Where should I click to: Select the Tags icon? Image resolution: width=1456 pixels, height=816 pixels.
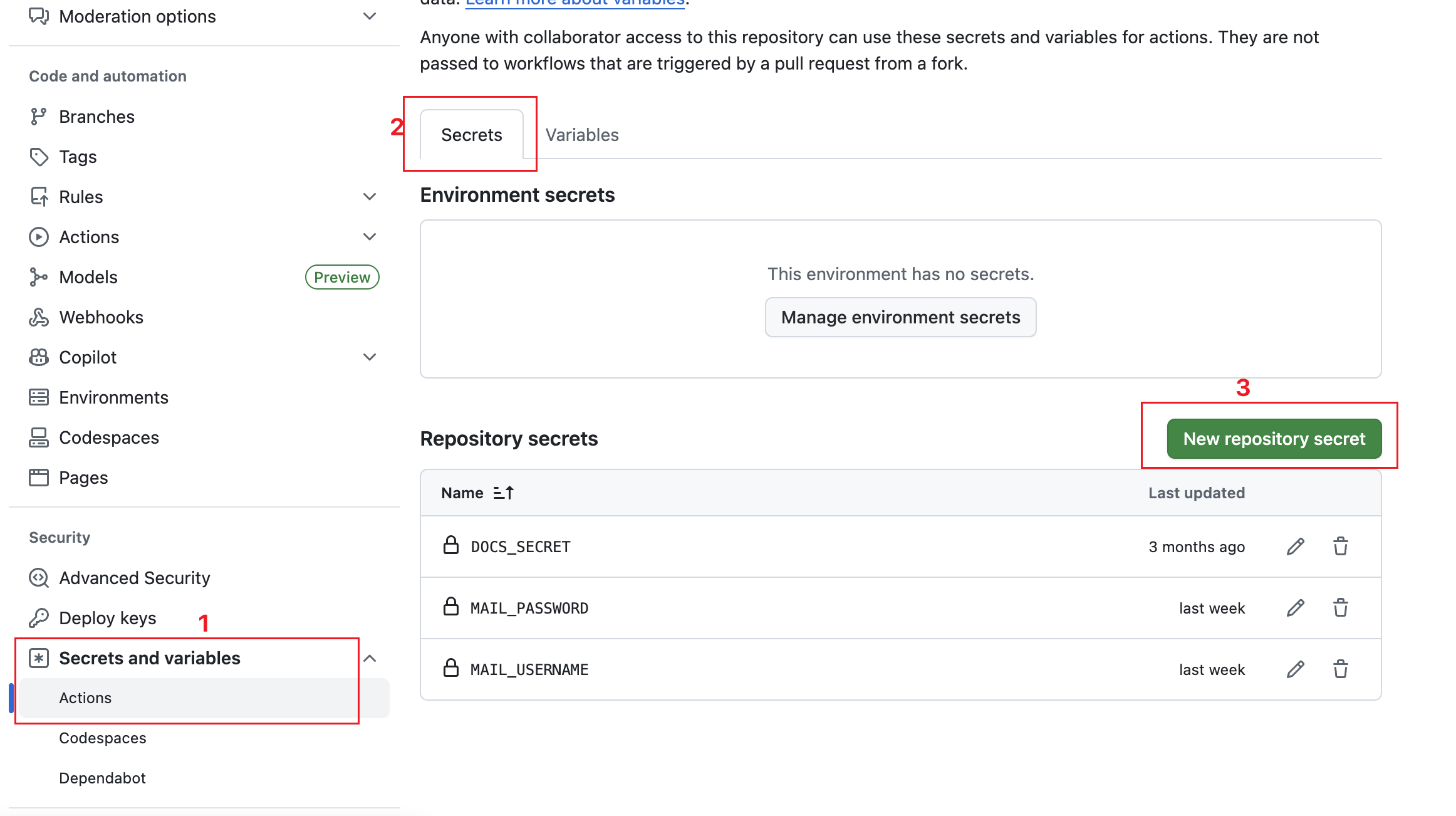point(39,156)
